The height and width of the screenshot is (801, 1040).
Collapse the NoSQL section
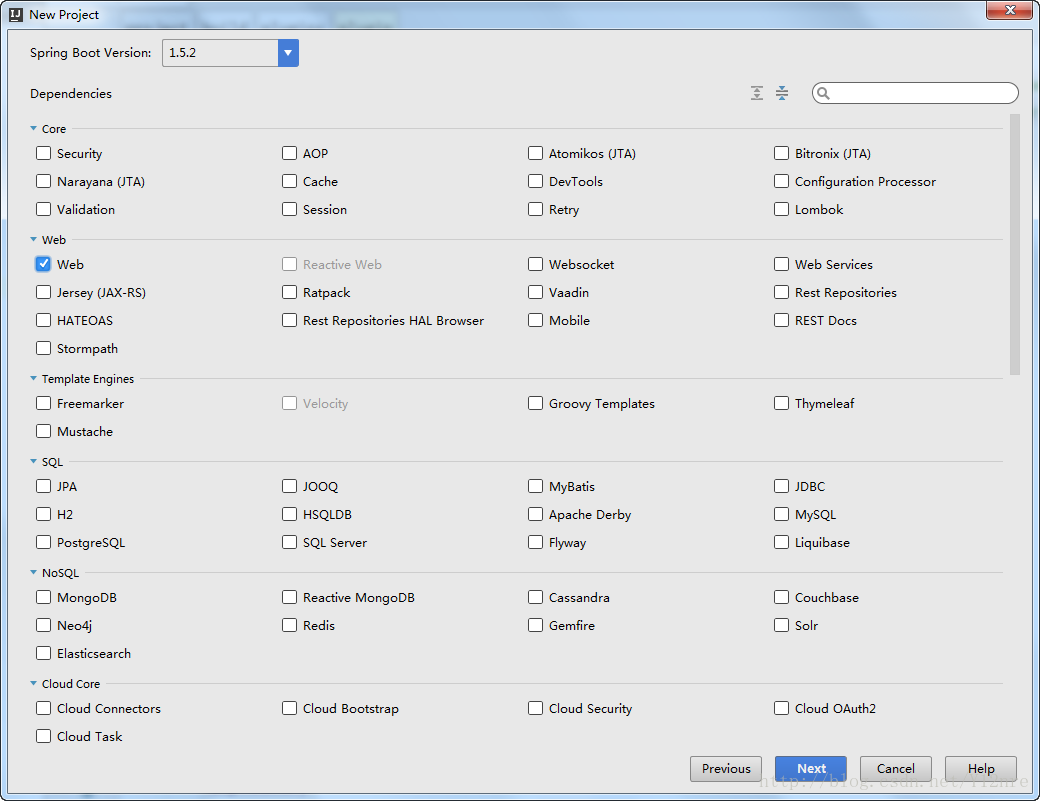click(33, 572)
